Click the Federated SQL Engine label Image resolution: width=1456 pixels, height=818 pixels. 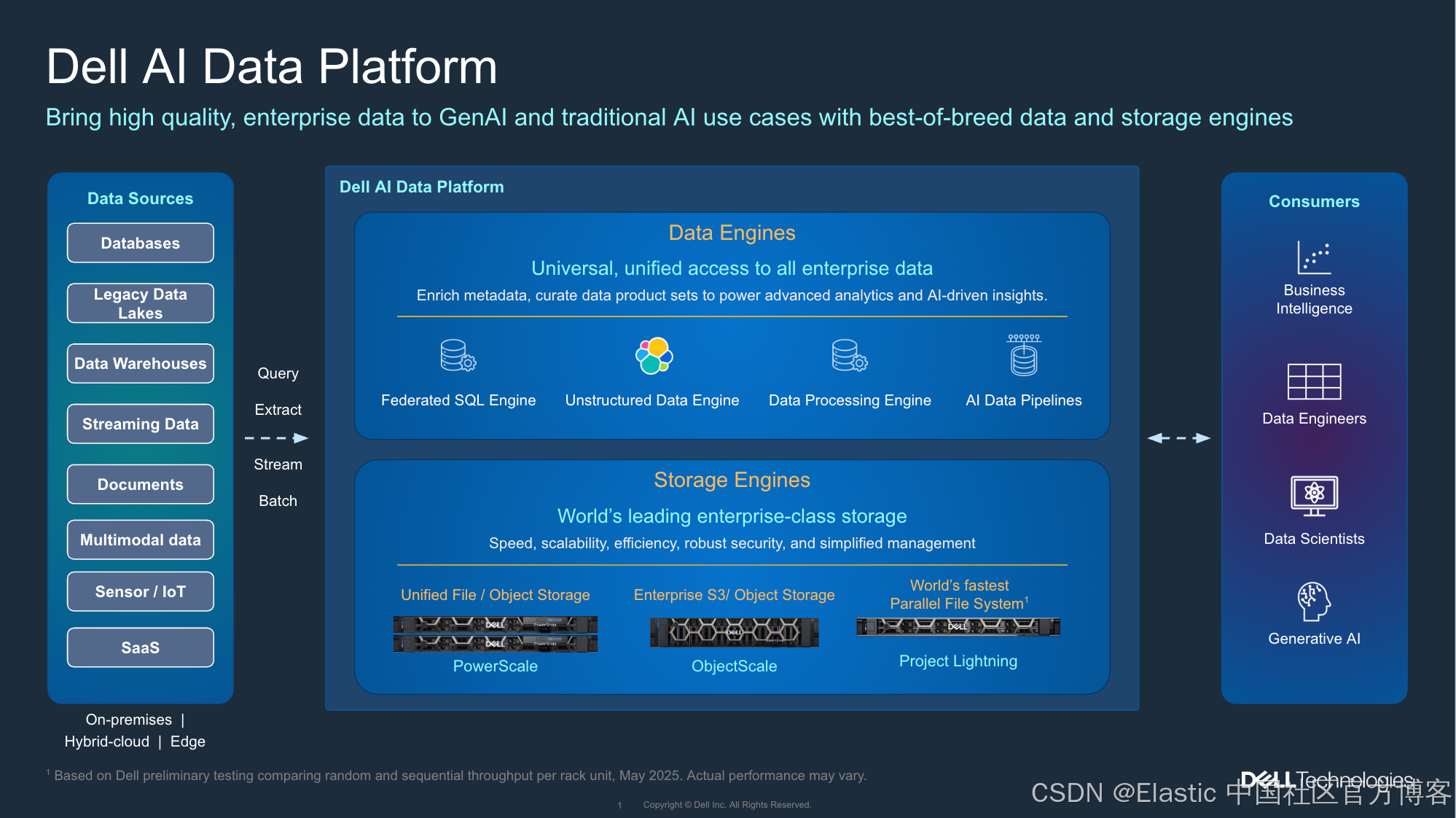coord(458,400)
